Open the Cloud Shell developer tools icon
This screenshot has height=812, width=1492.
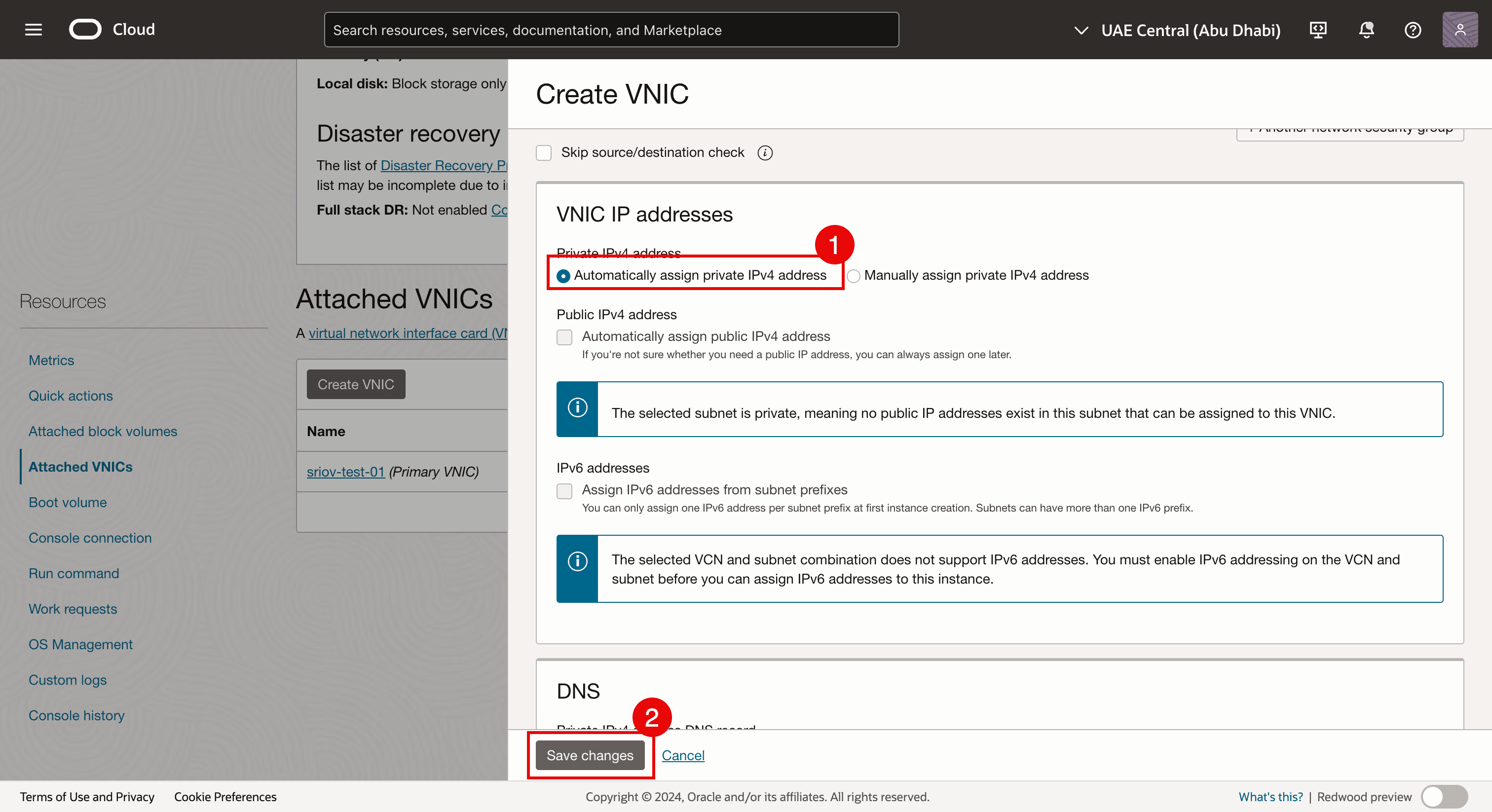coord(1318,30)
